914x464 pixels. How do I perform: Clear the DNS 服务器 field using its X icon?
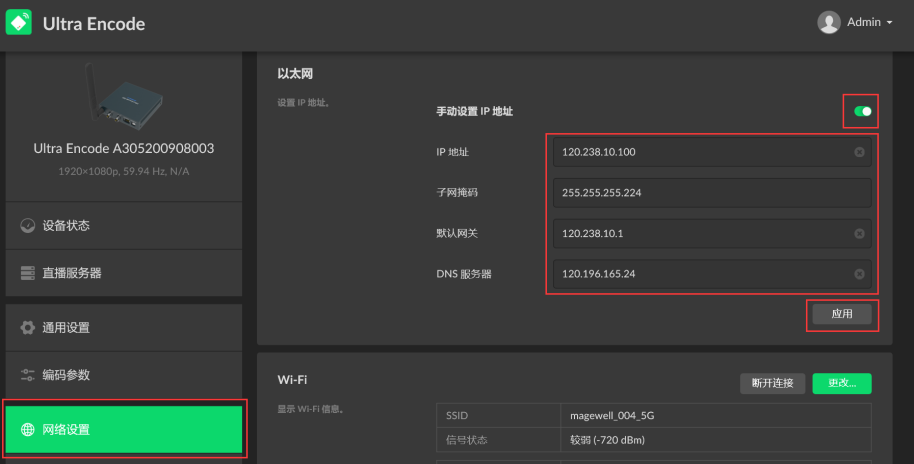point(859,274)
